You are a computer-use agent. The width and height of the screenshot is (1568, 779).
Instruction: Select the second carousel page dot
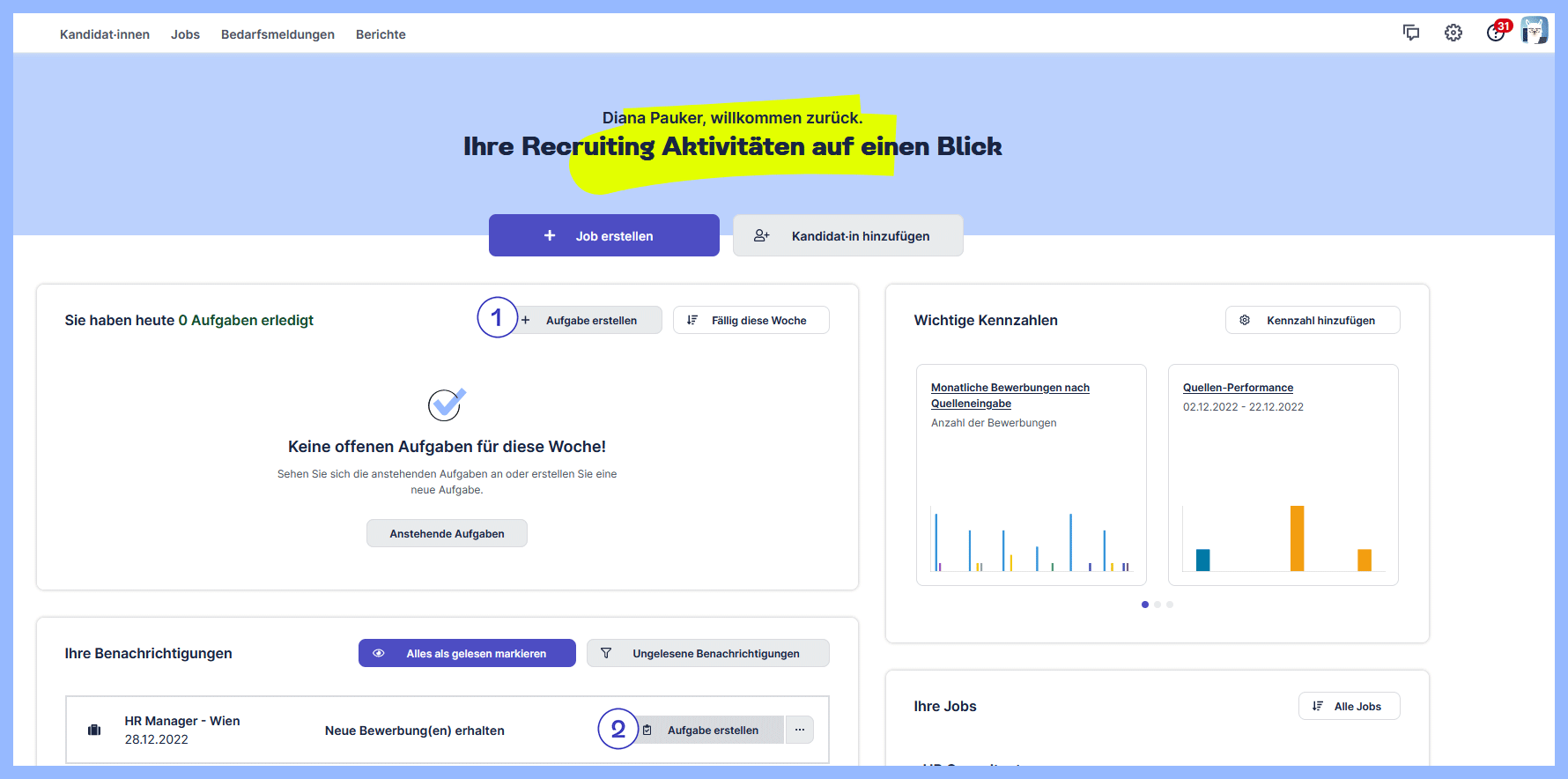coord(1158,605)
